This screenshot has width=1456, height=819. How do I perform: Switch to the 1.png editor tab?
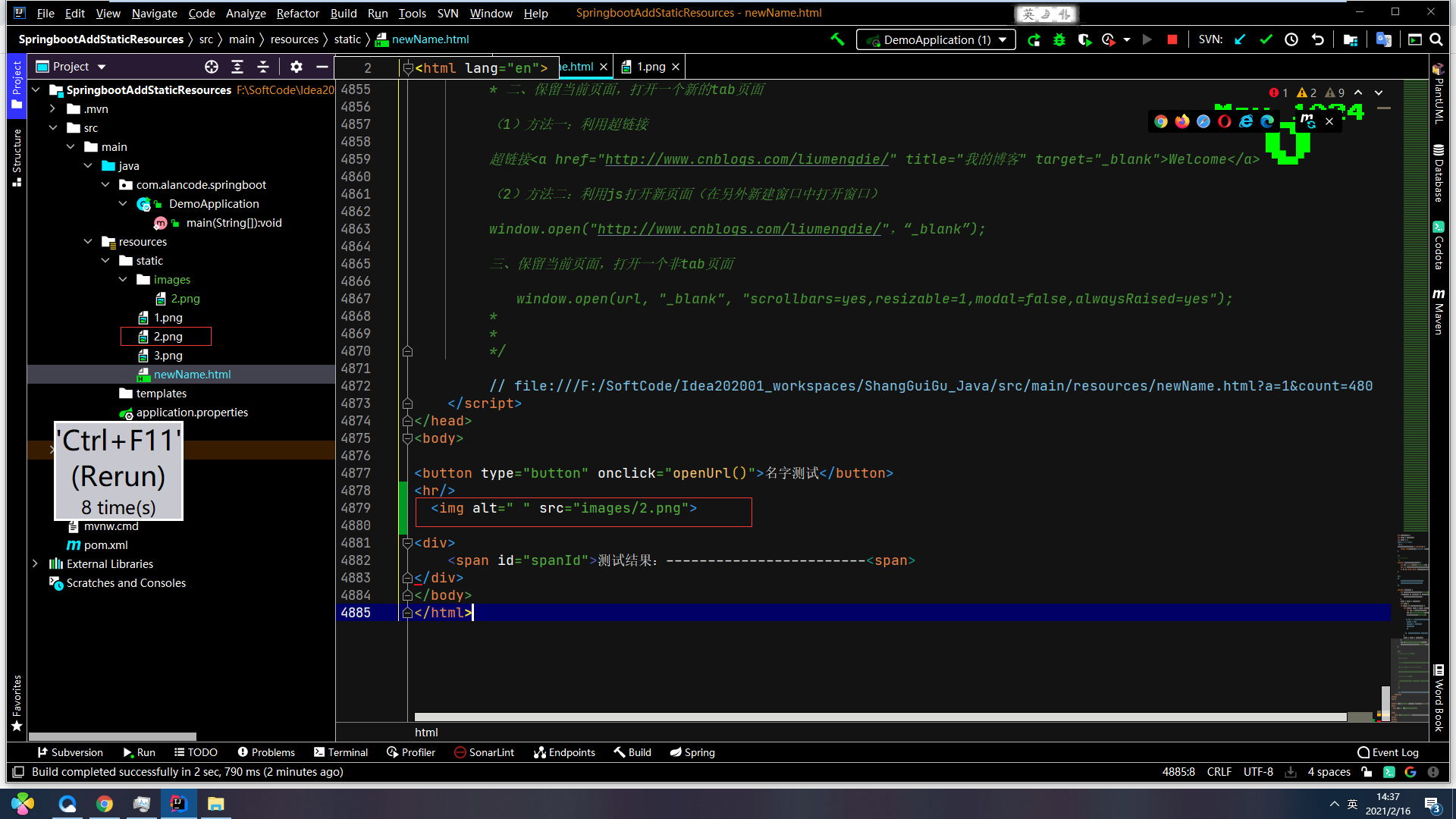(651, 67)
